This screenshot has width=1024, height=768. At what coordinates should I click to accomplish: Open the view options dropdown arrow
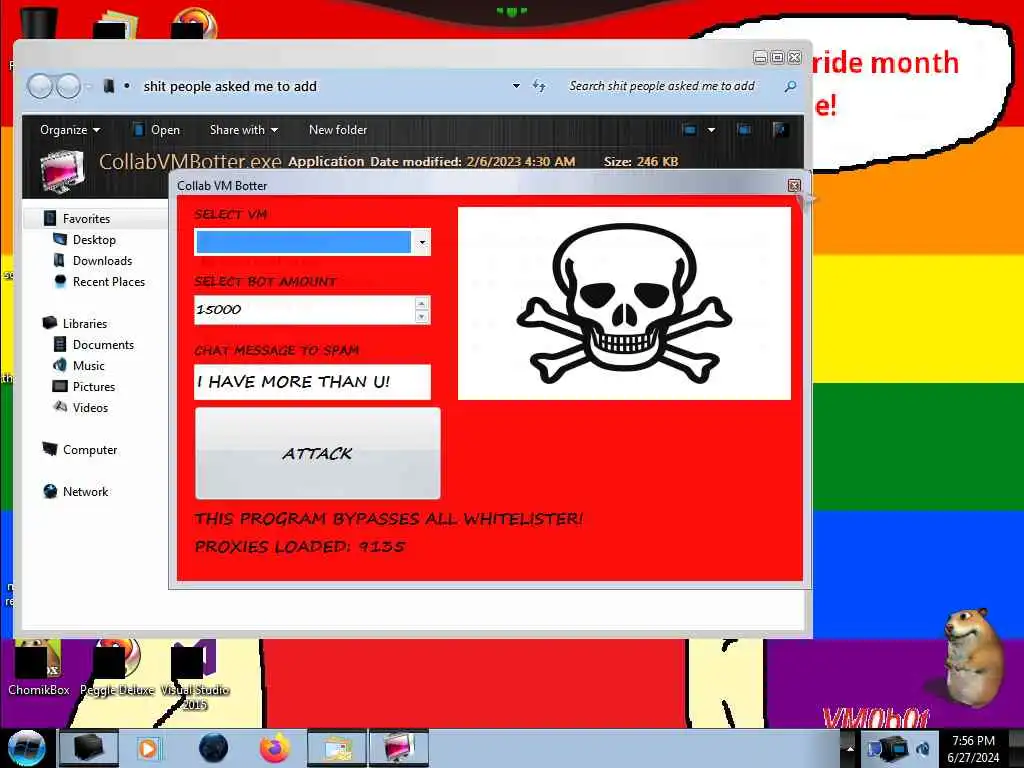(711, 129)
